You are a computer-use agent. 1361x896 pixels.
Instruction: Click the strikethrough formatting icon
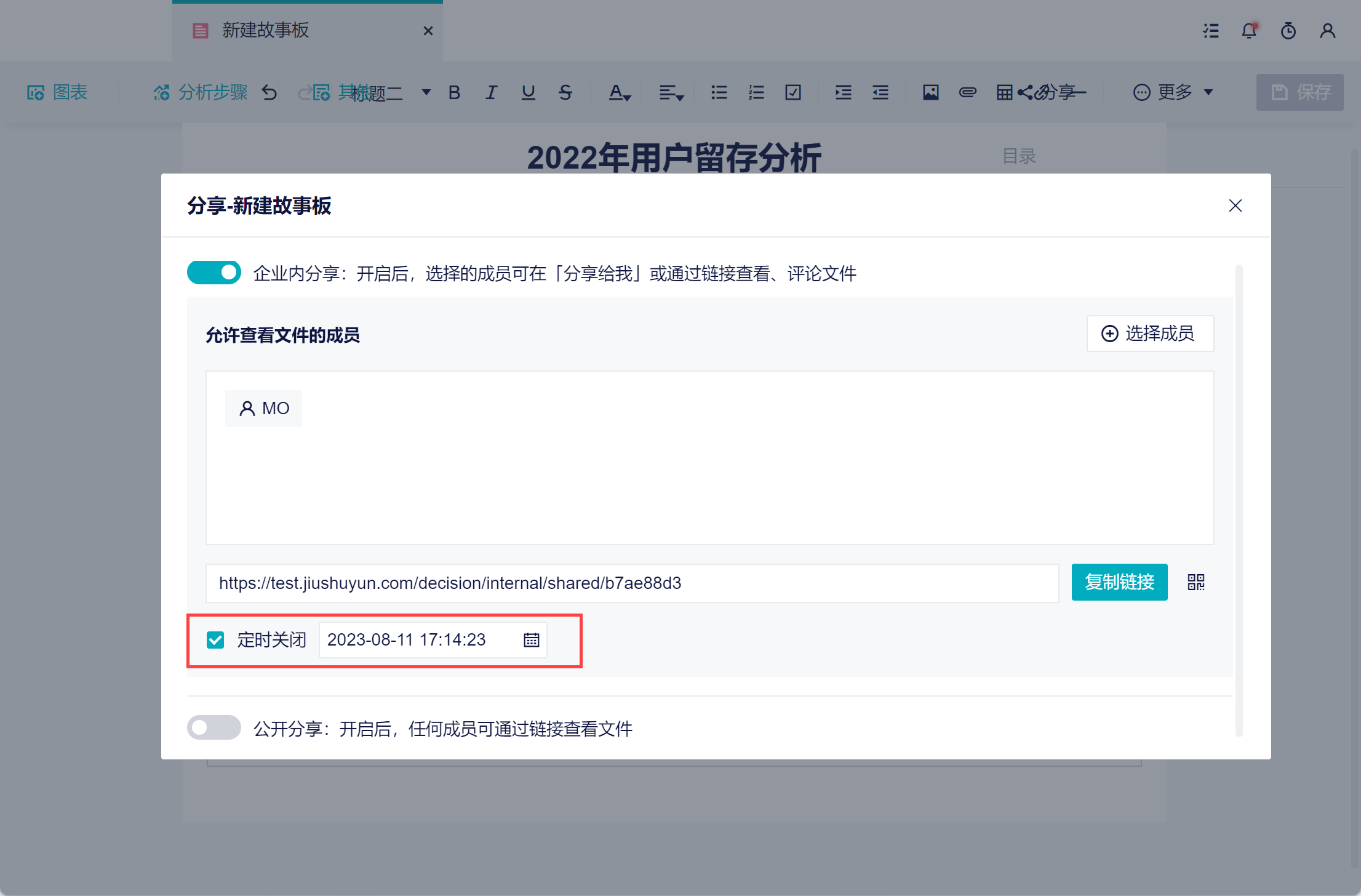click(x=565, y=92)
